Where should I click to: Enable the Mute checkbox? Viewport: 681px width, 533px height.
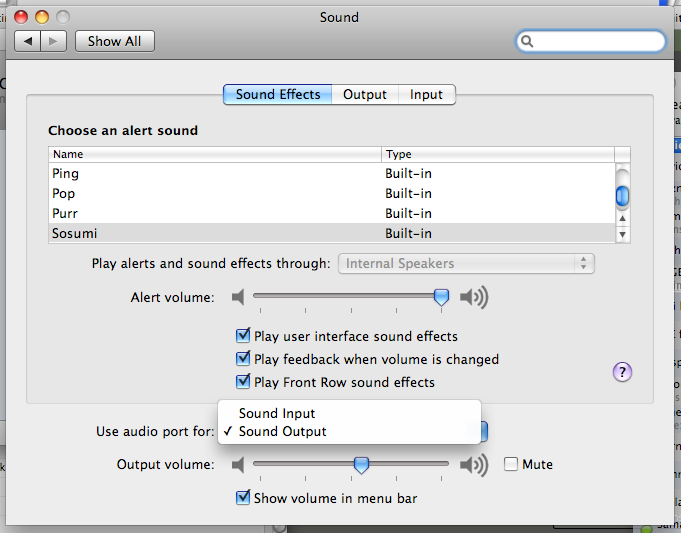(511, 464)
